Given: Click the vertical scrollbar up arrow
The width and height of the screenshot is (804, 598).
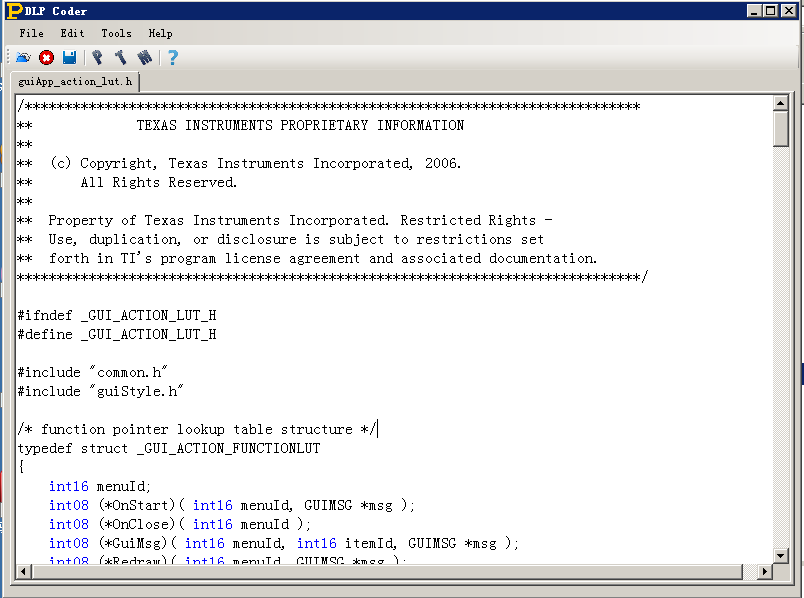Looking at the screenshot, I should point(780,103).
